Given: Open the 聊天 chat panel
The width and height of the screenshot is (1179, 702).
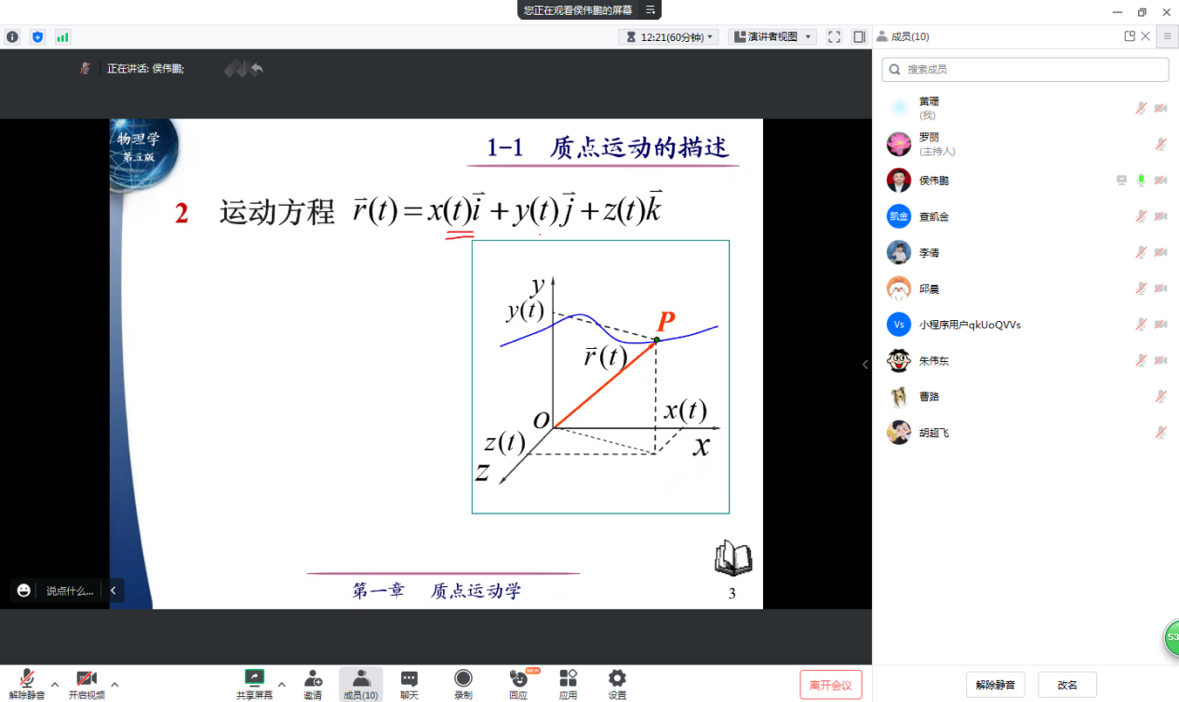Looking at the screenshot, I should (x=409, y=684).
